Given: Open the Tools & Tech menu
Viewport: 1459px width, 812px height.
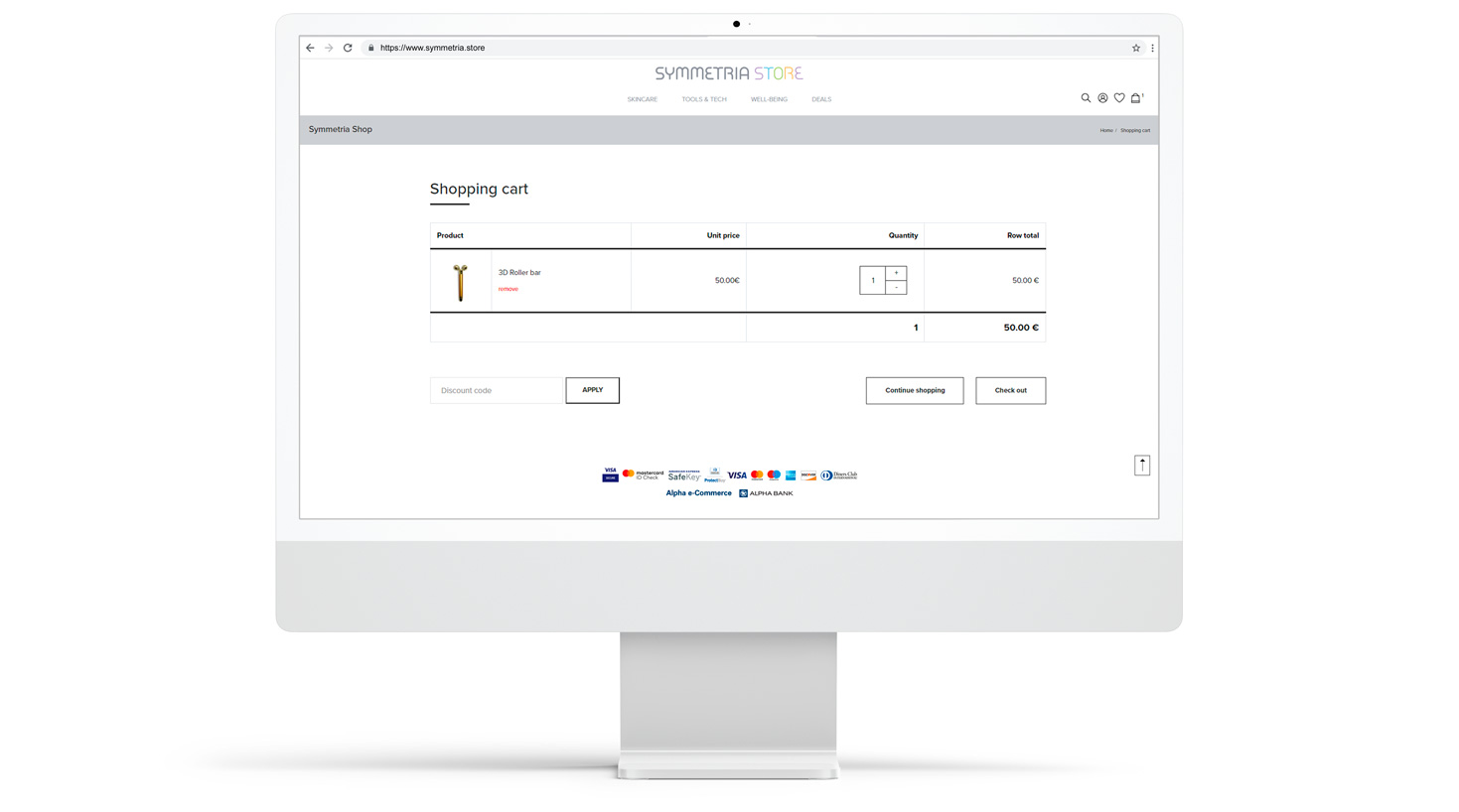Looking at the screenshot, I should pos(704,99).
